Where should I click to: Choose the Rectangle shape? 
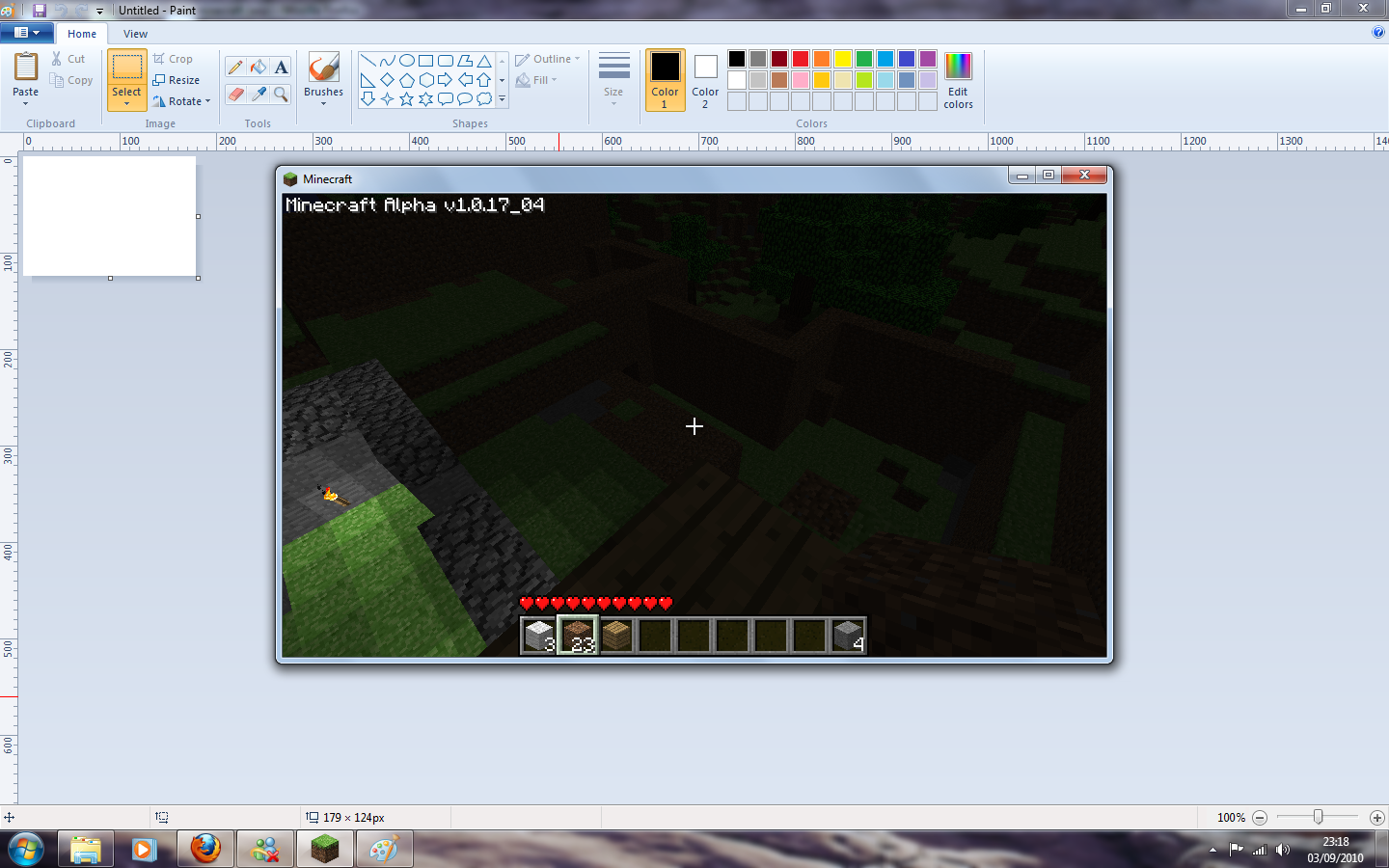tap(425, 61)
